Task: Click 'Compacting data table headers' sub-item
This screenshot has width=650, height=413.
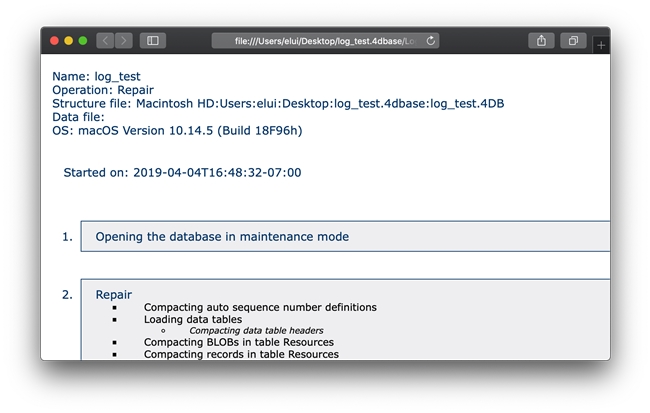Action: point(256,330)
